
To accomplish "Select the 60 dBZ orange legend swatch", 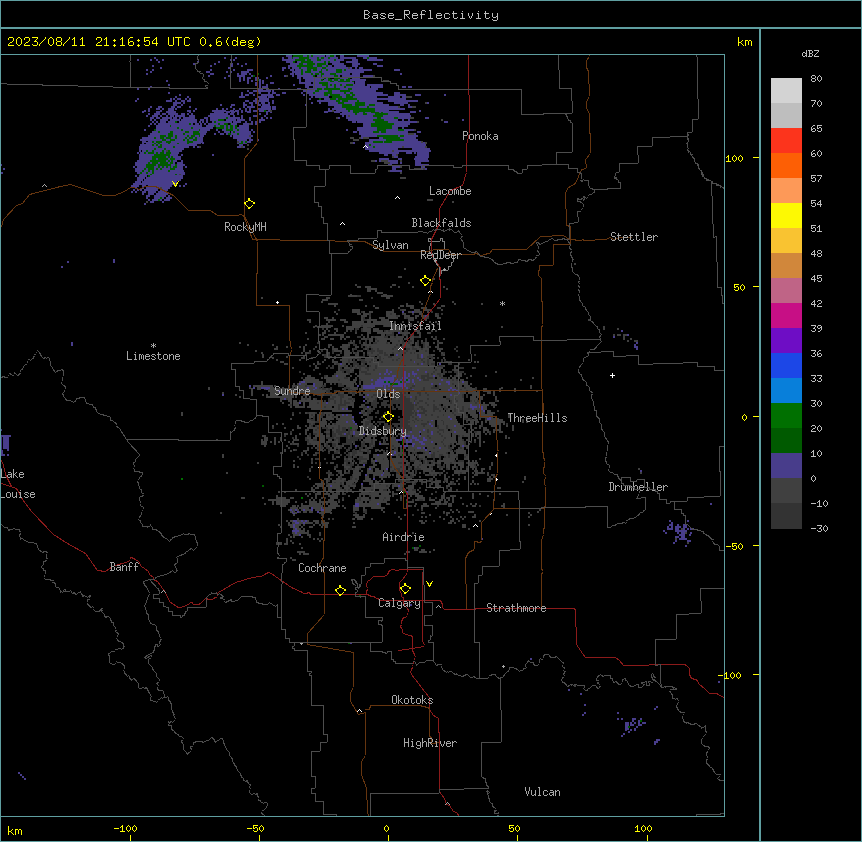I will [786, 165].
